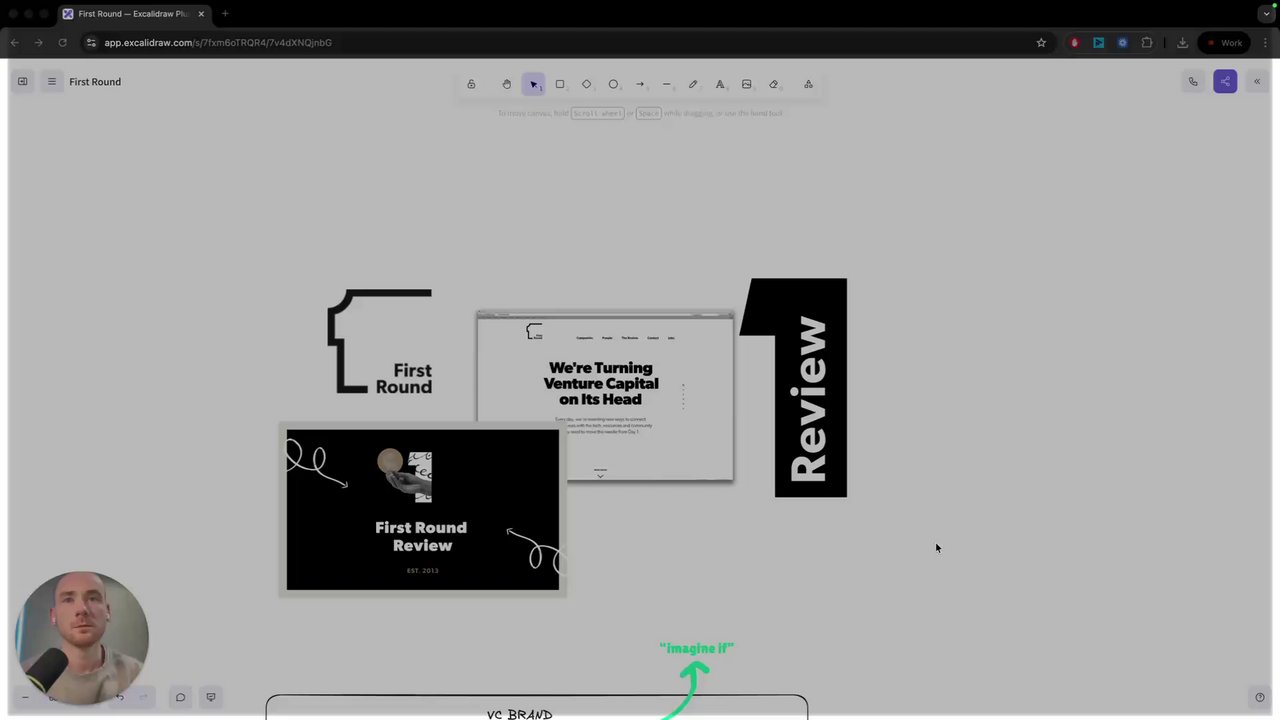Viewport: 1280px width, 720px height.
Task: Click the redo arrow button
Action: click(143, 697)
